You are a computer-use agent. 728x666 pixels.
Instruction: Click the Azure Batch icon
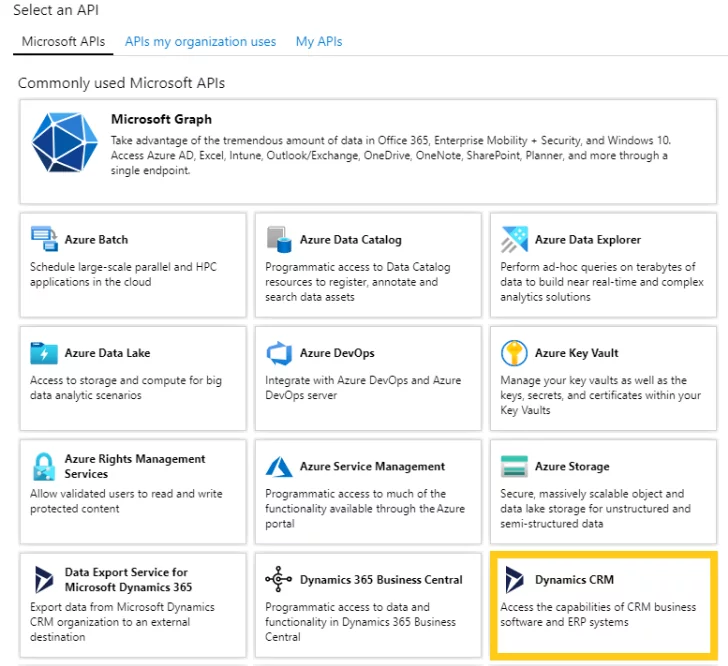tap(44, 239)
